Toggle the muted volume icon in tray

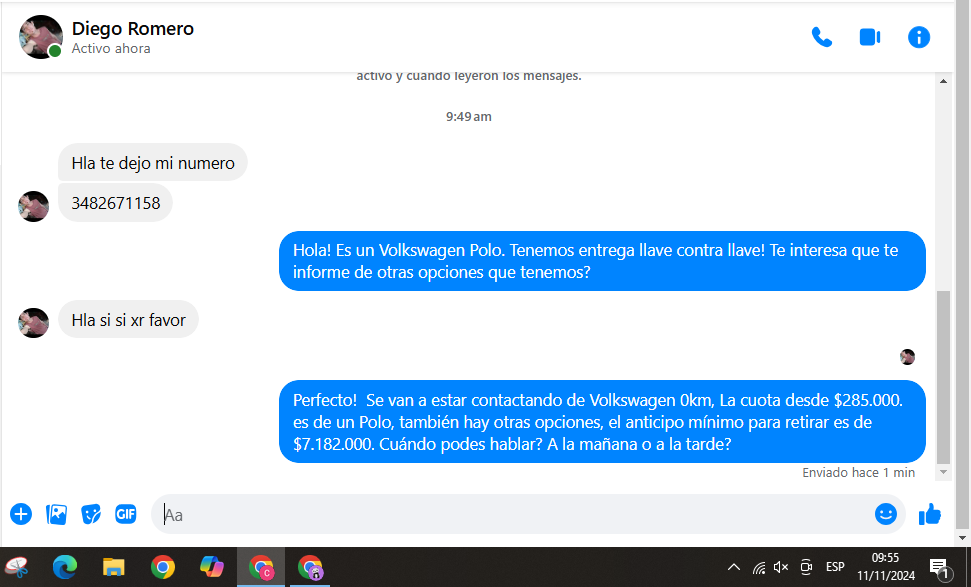point(781,567)
